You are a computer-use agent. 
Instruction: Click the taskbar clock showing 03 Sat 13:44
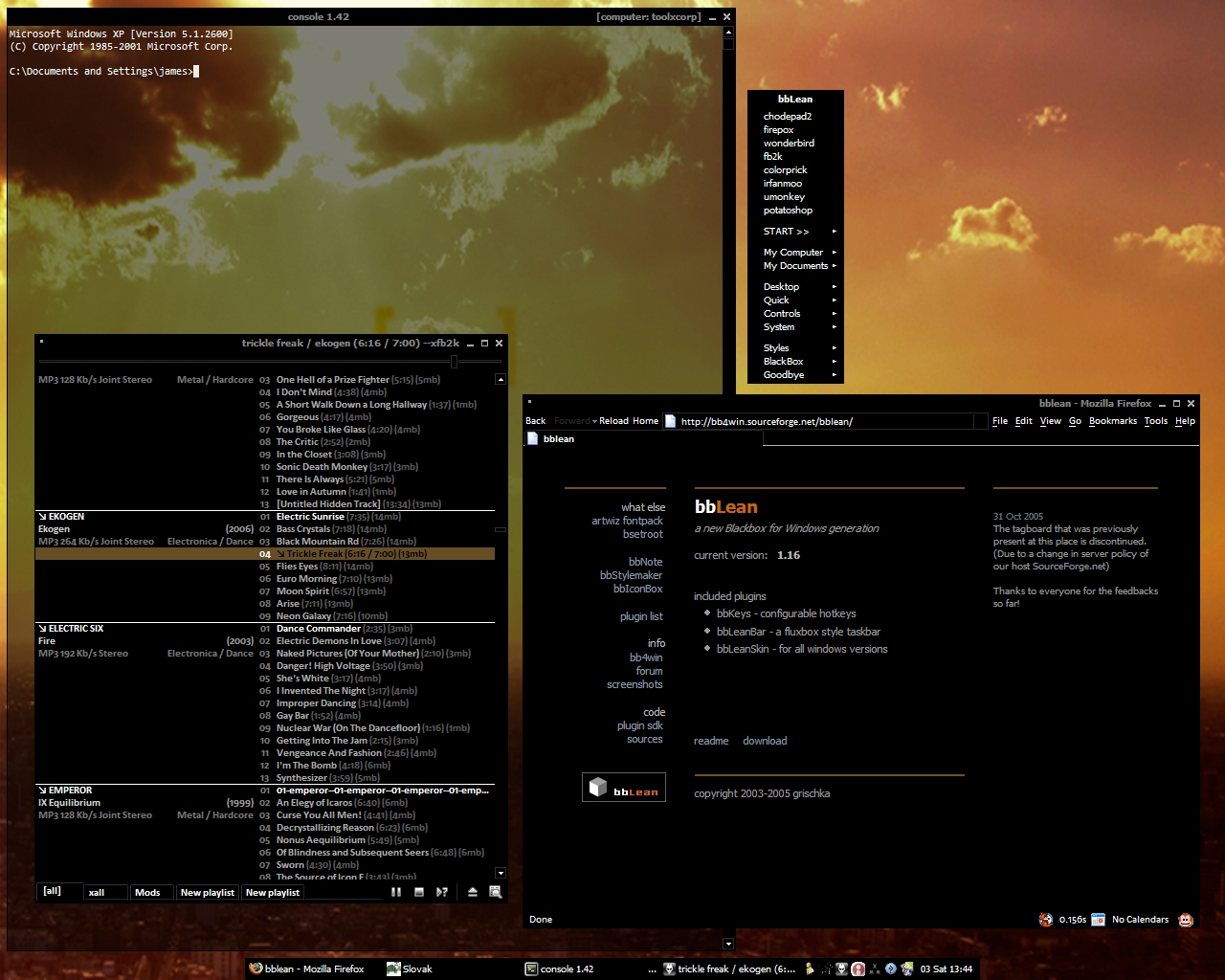click(947, 969)
